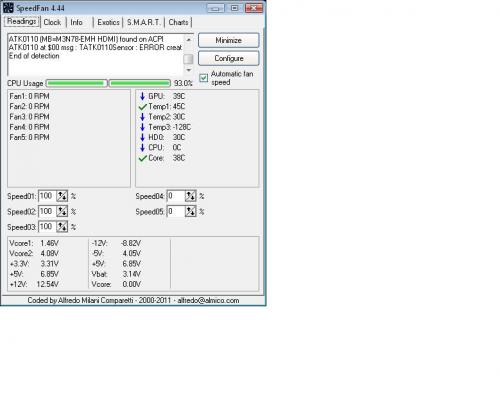
Task: Click the Speed02 value field
Action: 47,211
